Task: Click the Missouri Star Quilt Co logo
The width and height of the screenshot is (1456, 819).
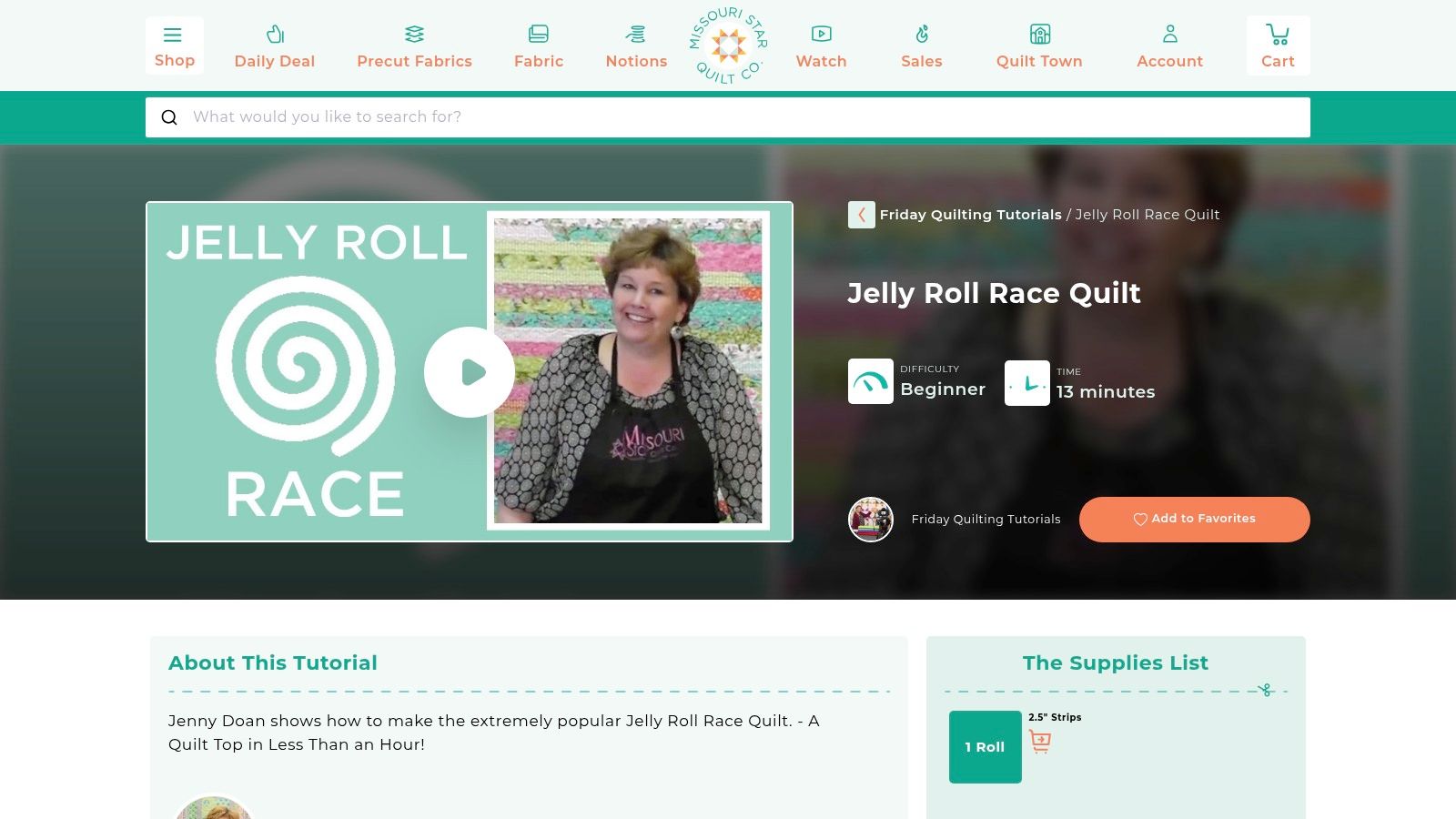Action: (x=728, y=45)
